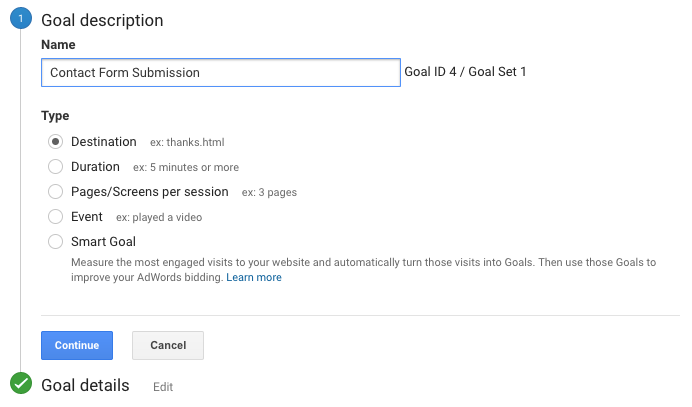Enable the Smart Goal radio option
692x407 pixels.
coord(56,242)
